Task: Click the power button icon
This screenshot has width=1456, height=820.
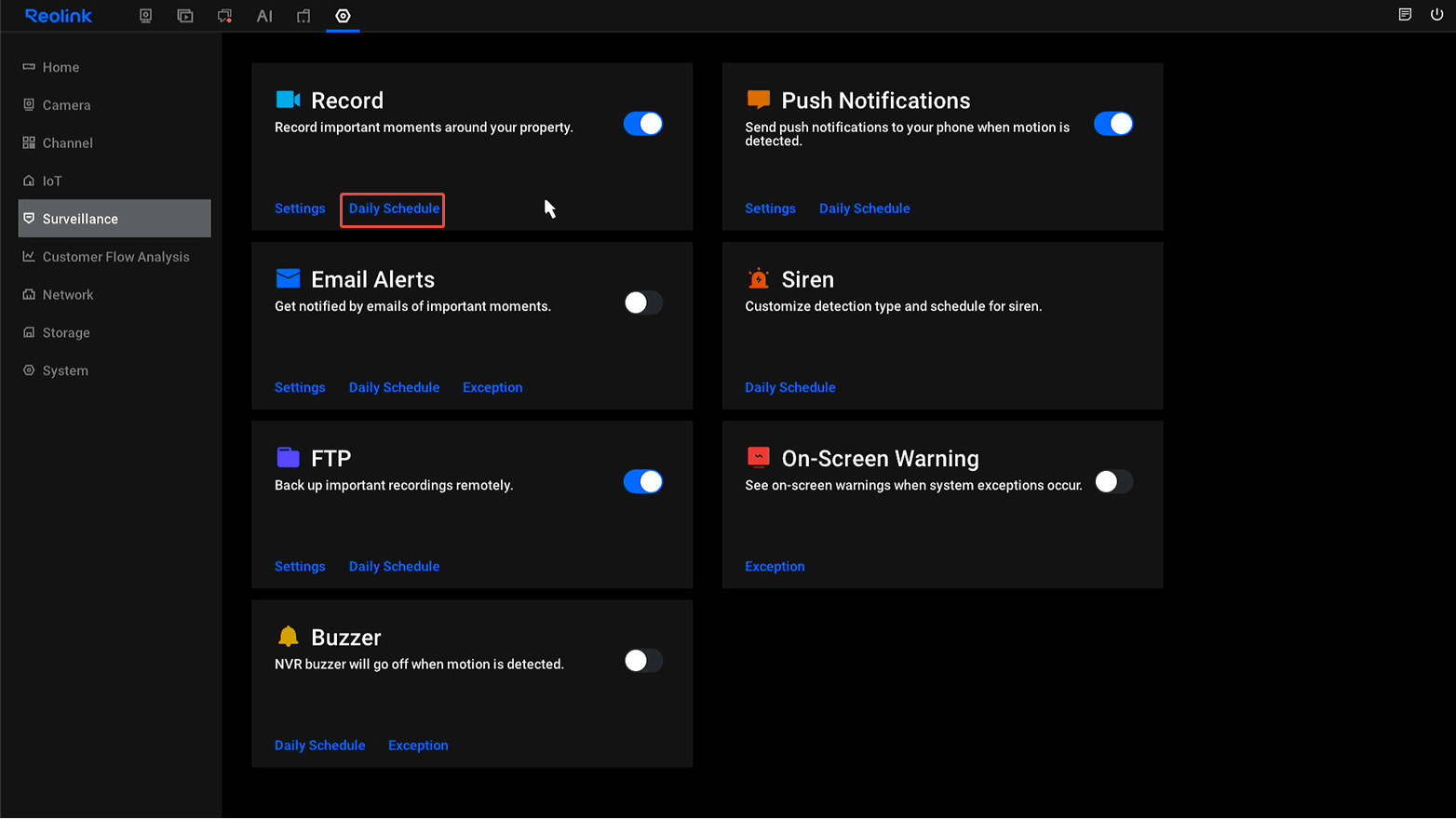Action: point(1436,14)
